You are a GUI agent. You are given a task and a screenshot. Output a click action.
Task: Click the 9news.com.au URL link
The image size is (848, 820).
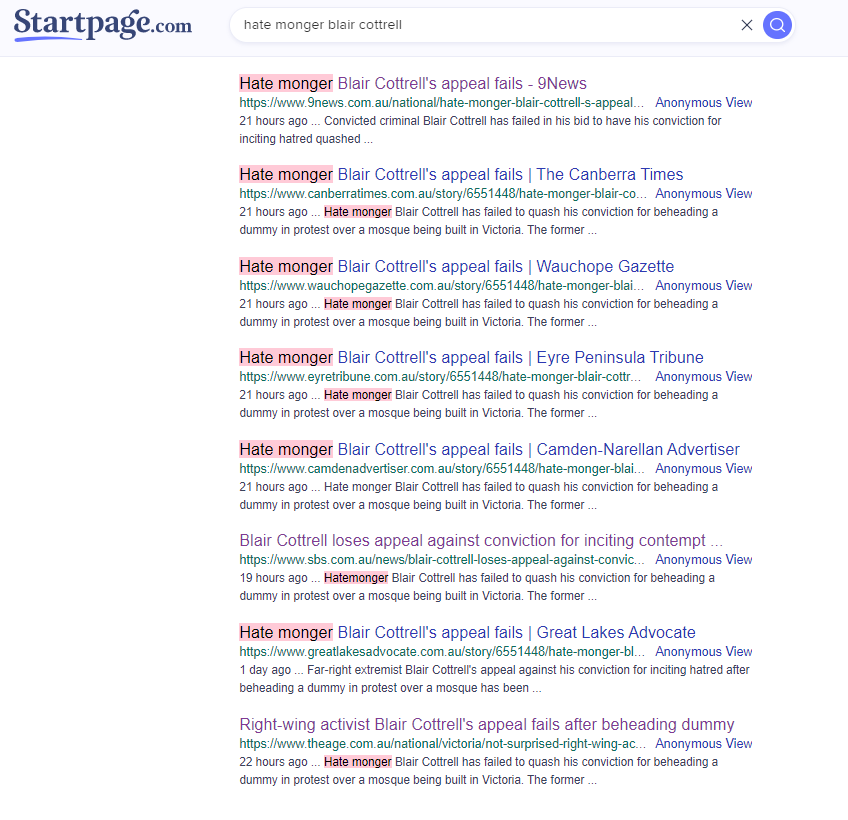442,102
